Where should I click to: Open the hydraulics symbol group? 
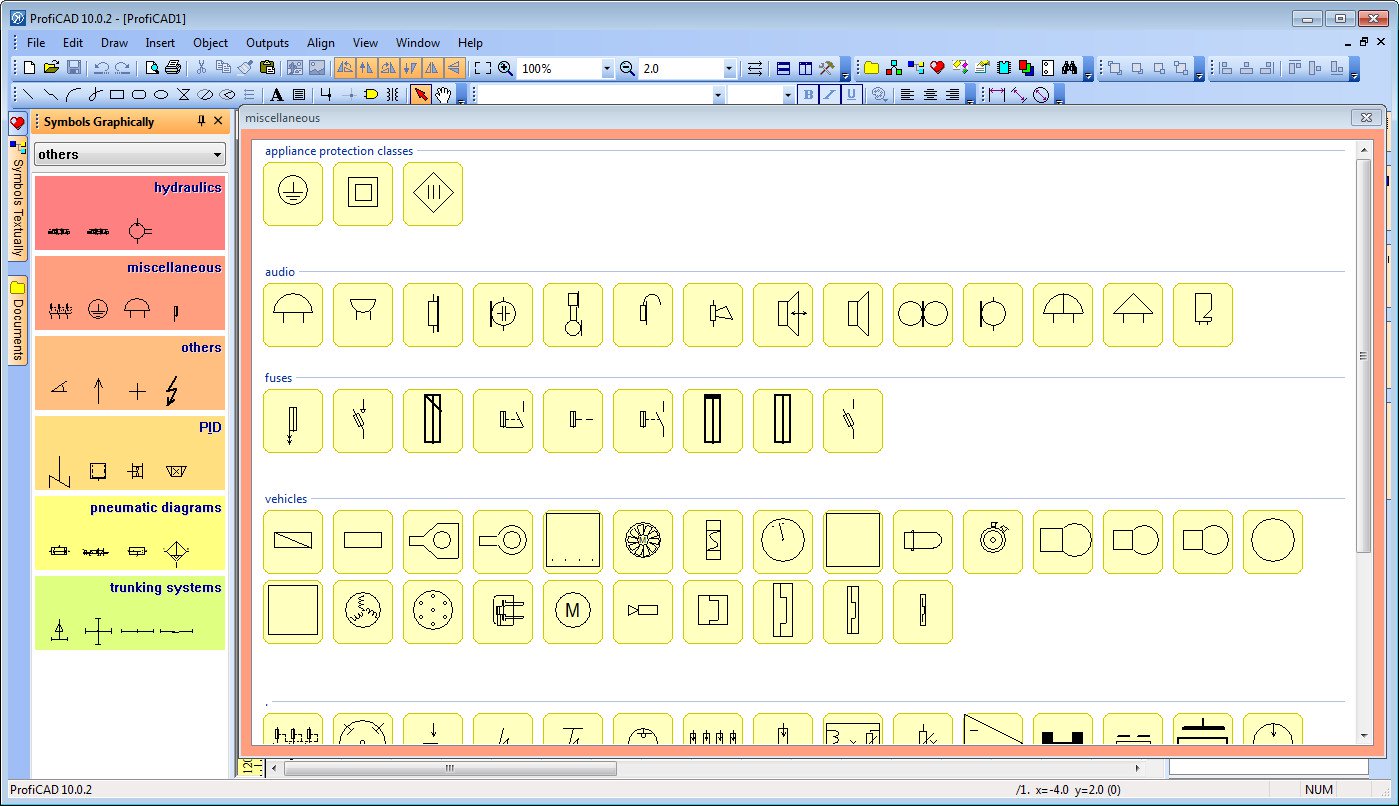130,213
